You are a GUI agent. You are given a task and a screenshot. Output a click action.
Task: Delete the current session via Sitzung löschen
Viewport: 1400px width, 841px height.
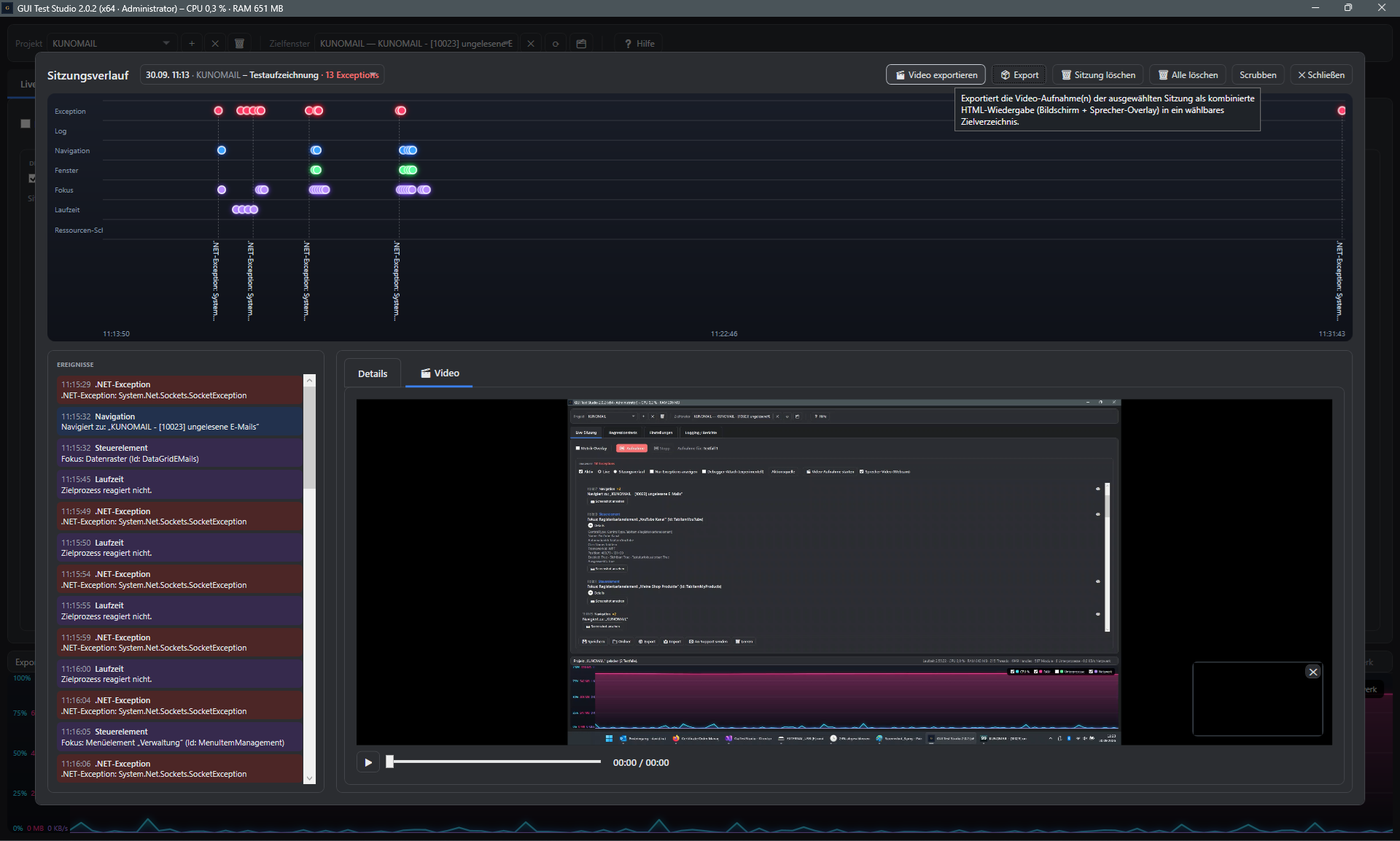[x=1097, y=75]
